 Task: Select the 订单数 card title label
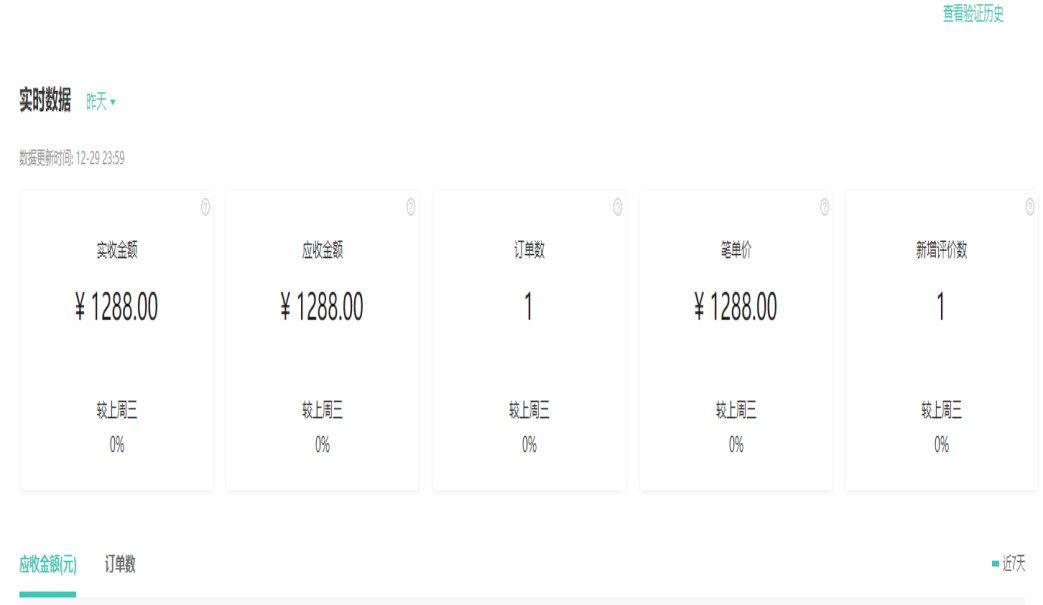tap(529, 251)
